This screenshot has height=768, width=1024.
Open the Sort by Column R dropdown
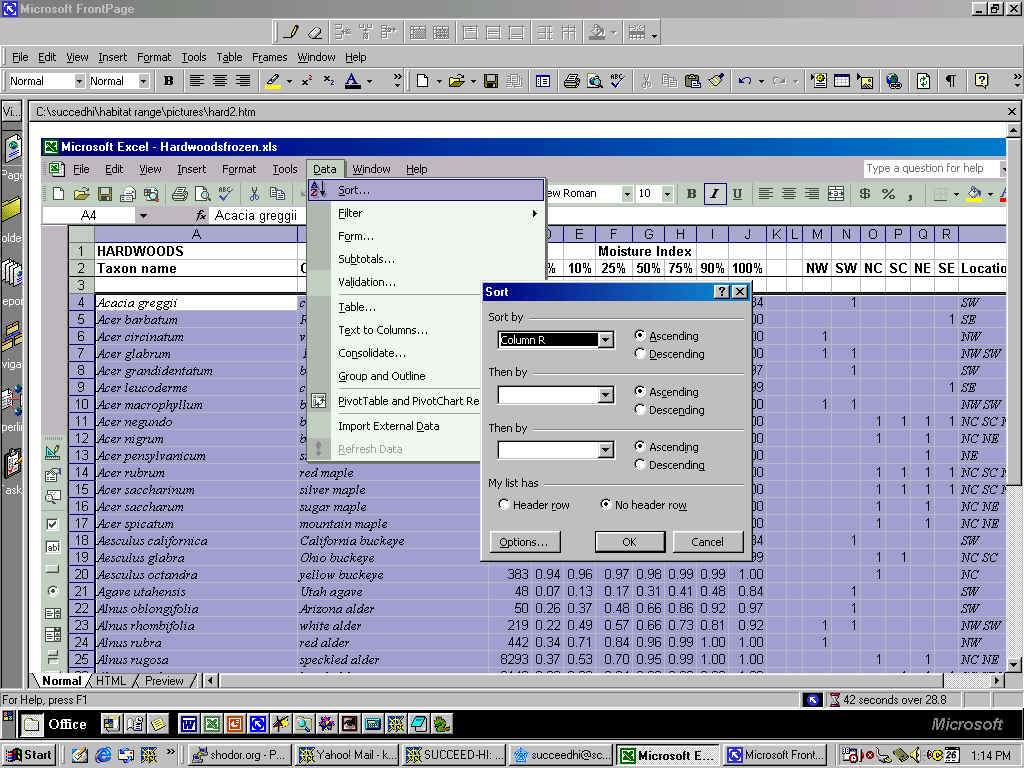[605, 340]
